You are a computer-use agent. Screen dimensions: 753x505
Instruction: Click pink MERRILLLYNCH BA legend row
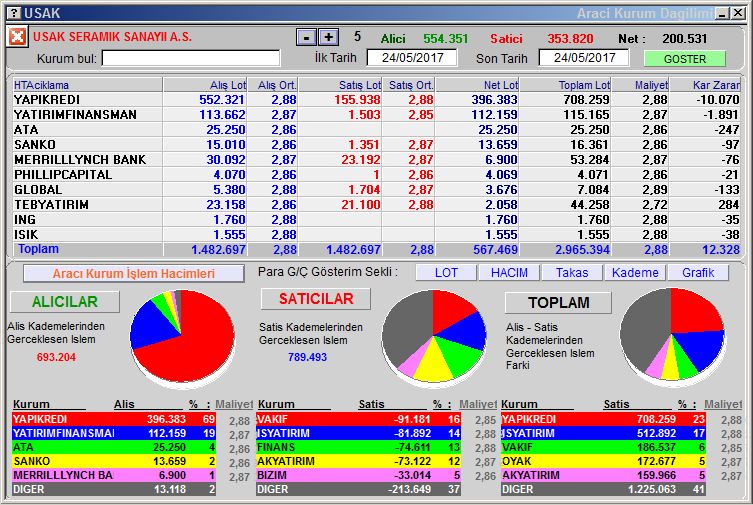pos(114,475)
